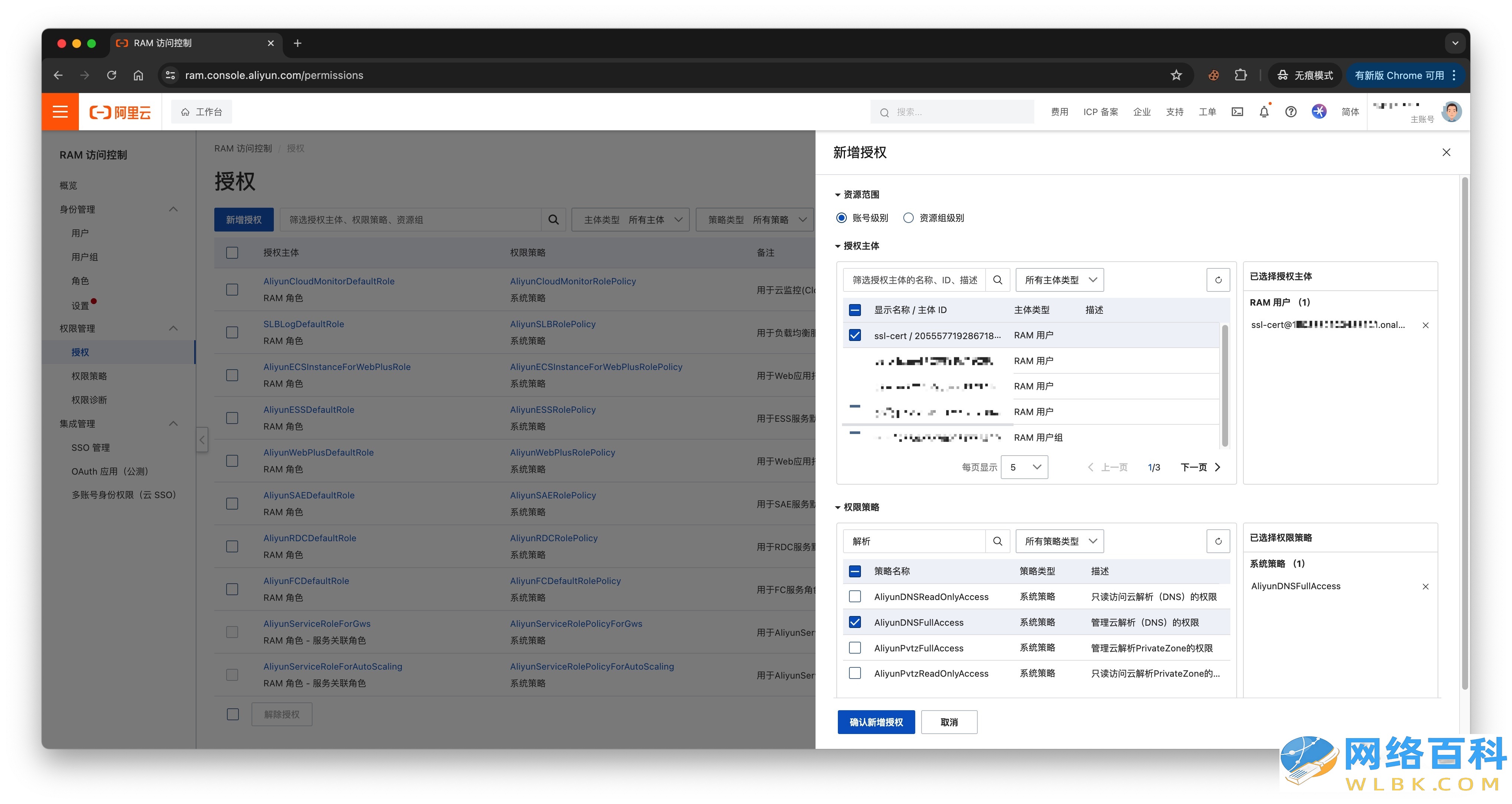Toggle select-all checkbox in principal table header
The width and height of the screenshot is (1512, 804).
tap(855, 310)
